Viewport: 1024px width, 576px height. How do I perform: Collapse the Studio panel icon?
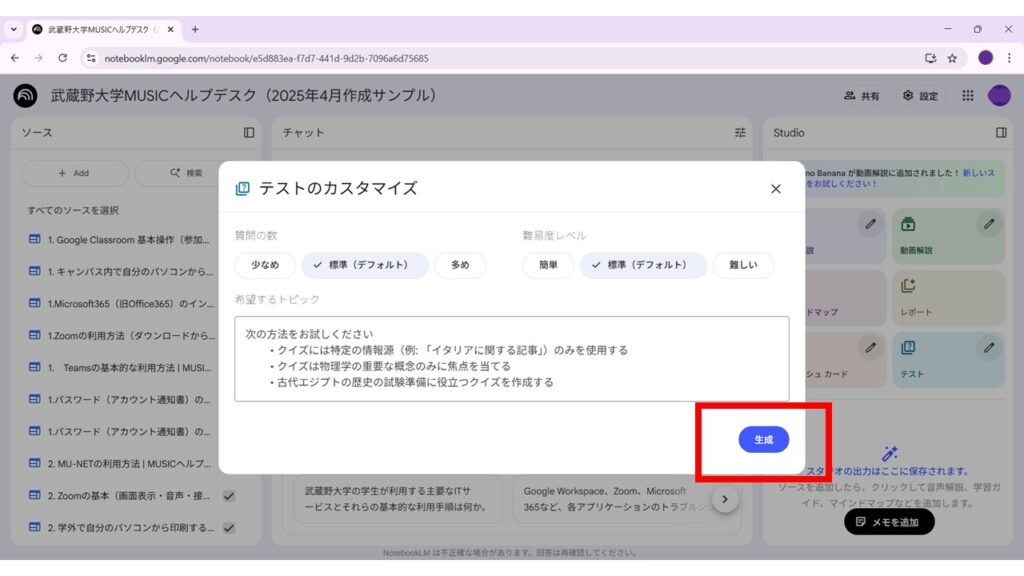(1001, 132)
